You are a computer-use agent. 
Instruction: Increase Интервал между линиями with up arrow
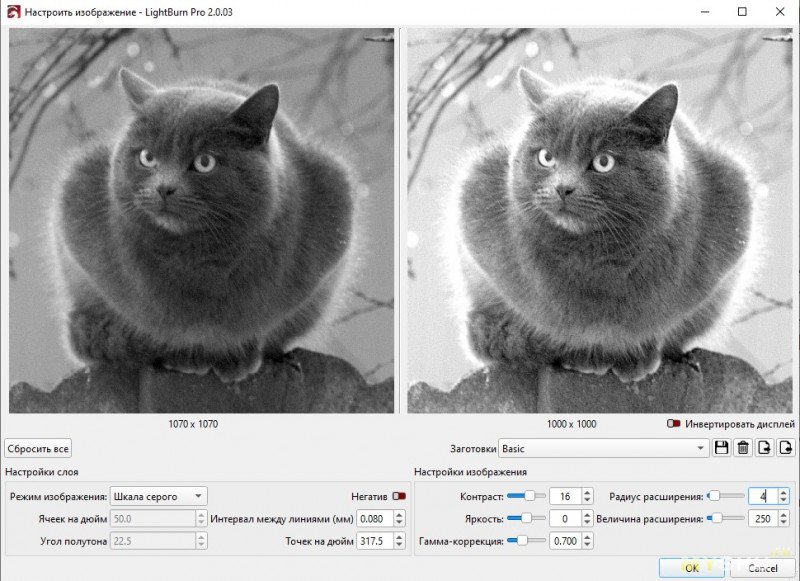pyautogui.click(x=399, y=514)
